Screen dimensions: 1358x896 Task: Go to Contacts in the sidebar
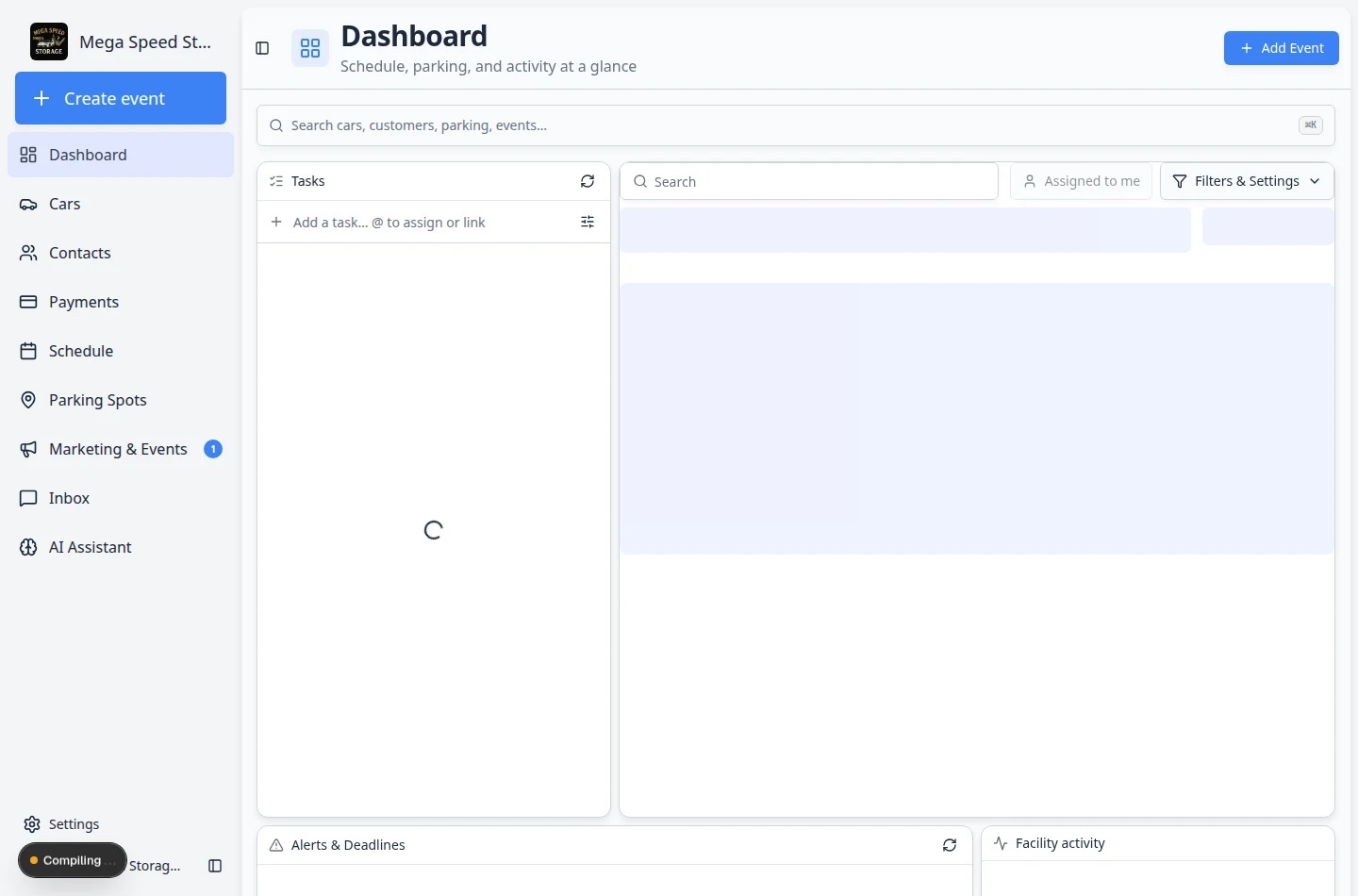(x=121, y=253)
